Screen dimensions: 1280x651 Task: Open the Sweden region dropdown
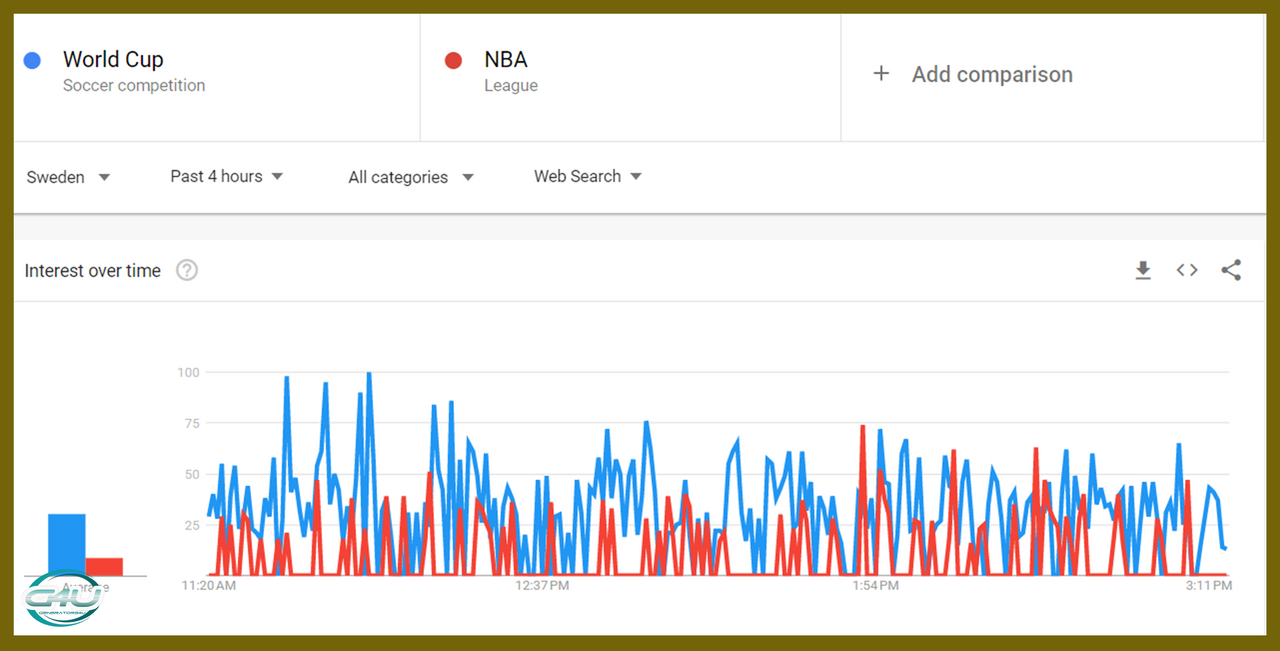tap(68, 177)
